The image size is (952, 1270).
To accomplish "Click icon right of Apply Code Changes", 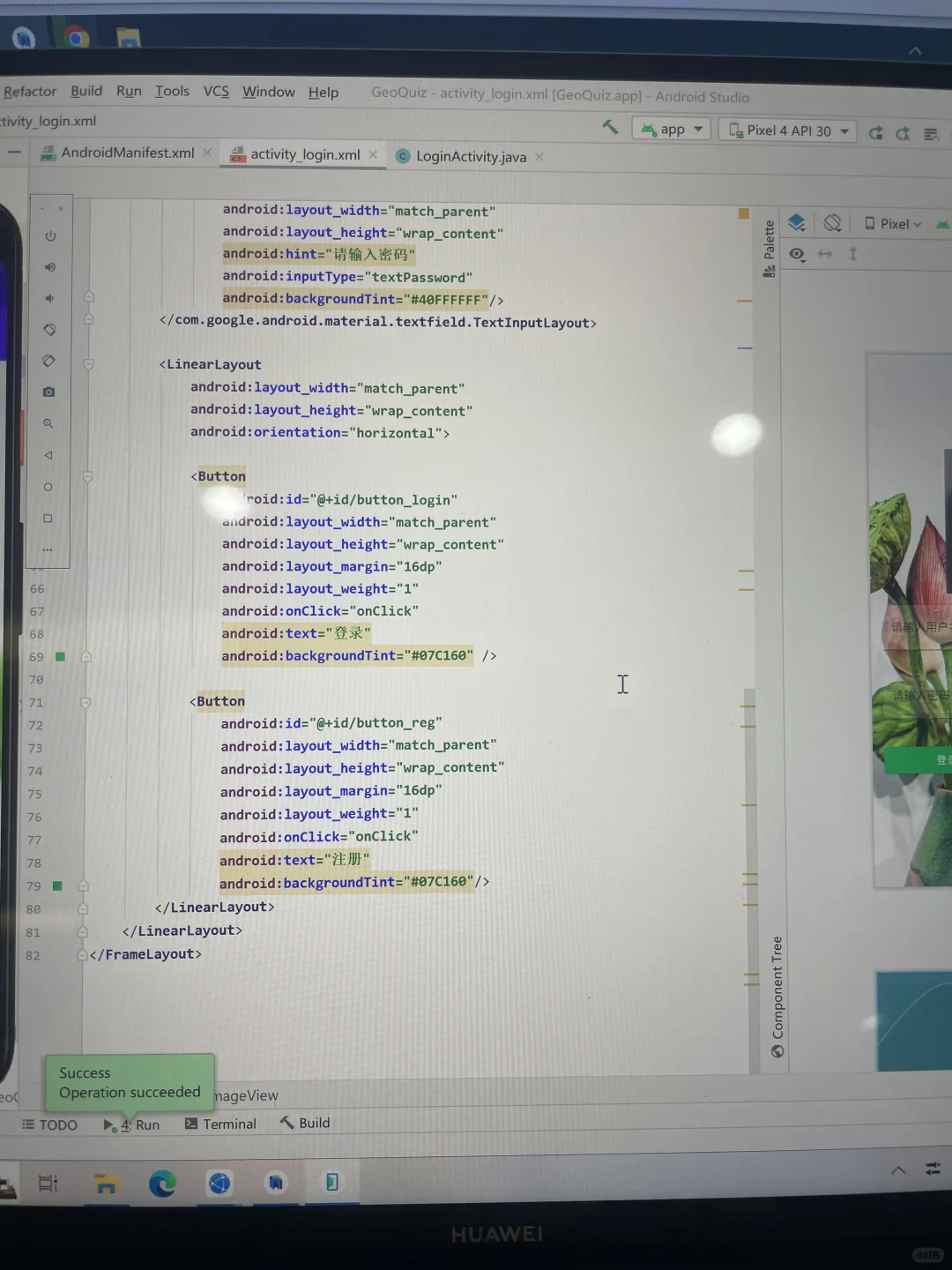I will [x=931, y=134].
